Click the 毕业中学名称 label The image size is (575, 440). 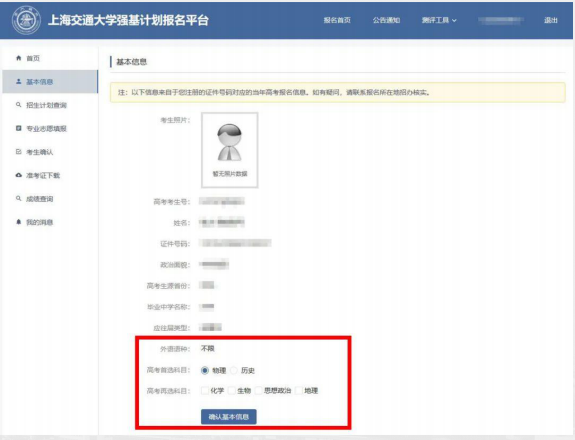(x=168, y=307)
